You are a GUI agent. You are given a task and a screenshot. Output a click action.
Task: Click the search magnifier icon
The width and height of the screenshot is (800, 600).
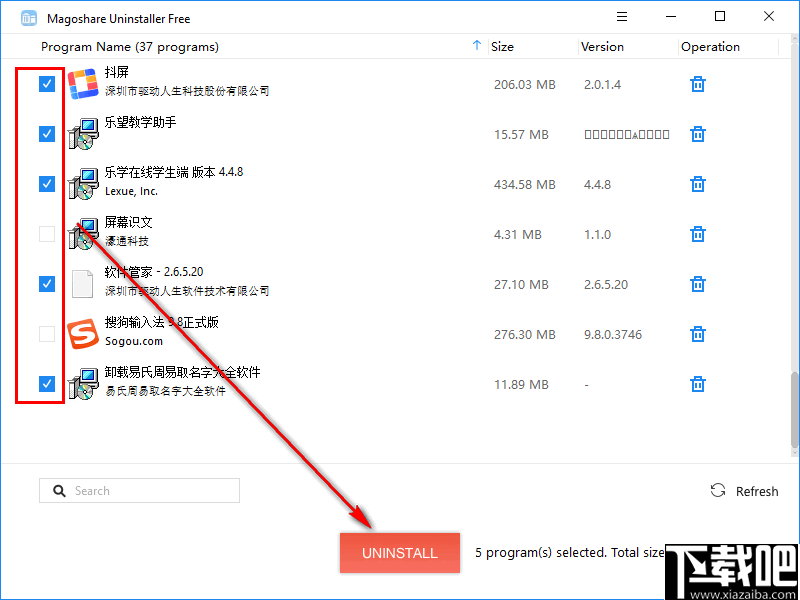[x=60, y=490]
